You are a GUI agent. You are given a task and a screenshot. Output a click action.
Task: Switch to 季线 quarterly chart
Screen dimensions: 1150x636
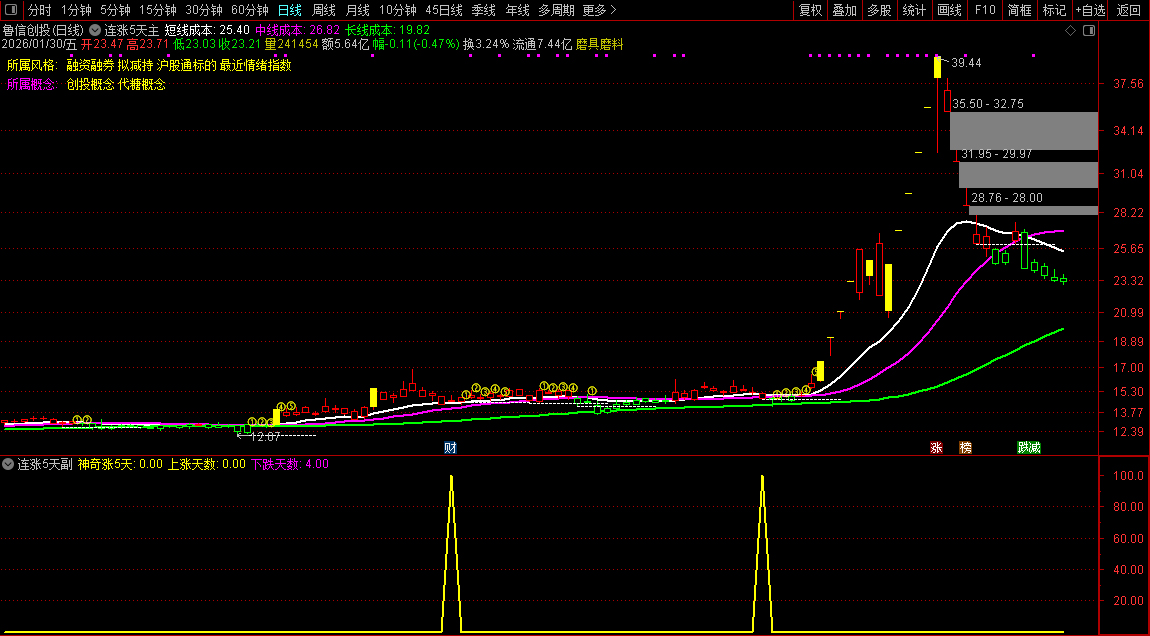pos(483,10)
